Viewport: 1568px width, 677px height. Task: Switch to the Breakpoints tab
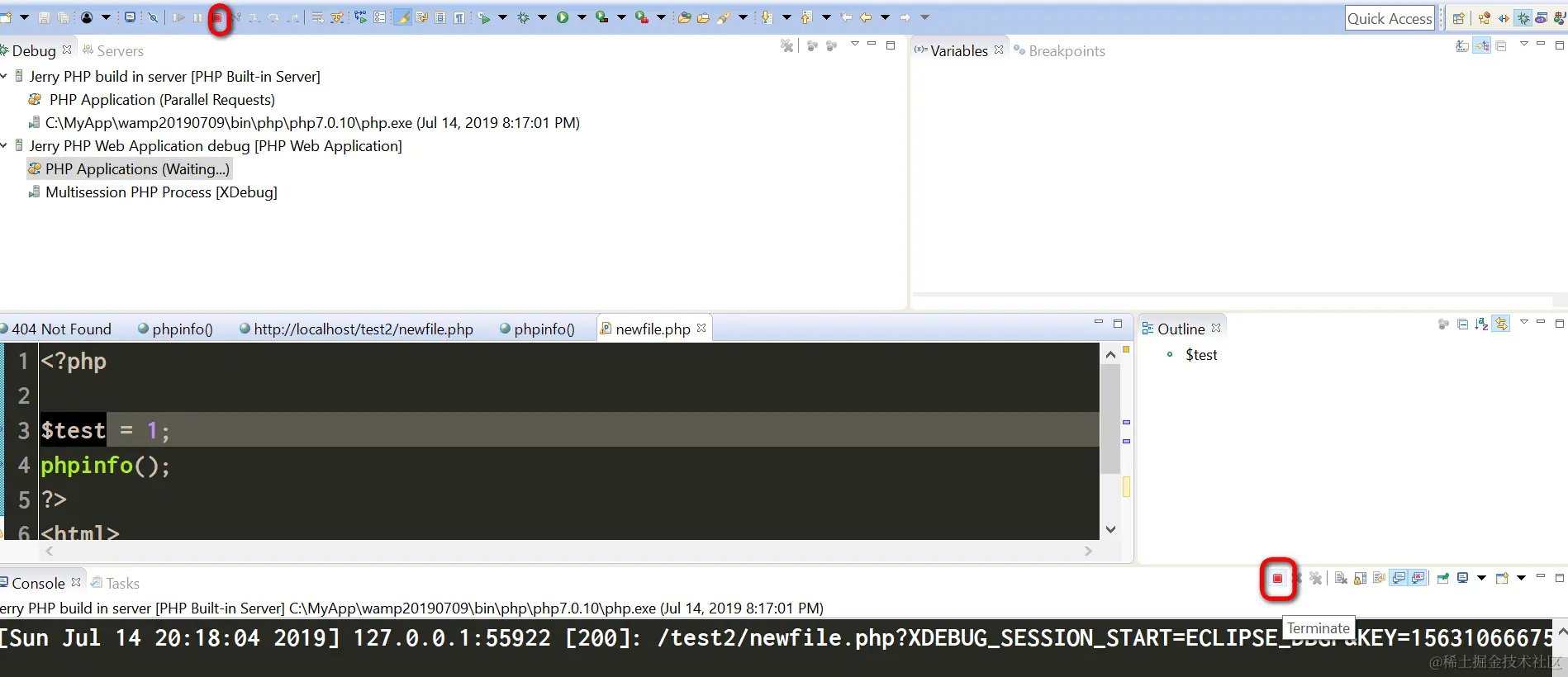click(x=1060, y=50)
